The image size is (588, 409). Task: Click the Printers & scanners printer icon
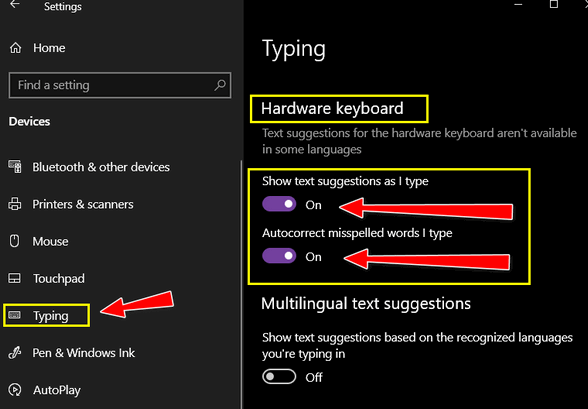click(x=15, y=204)
